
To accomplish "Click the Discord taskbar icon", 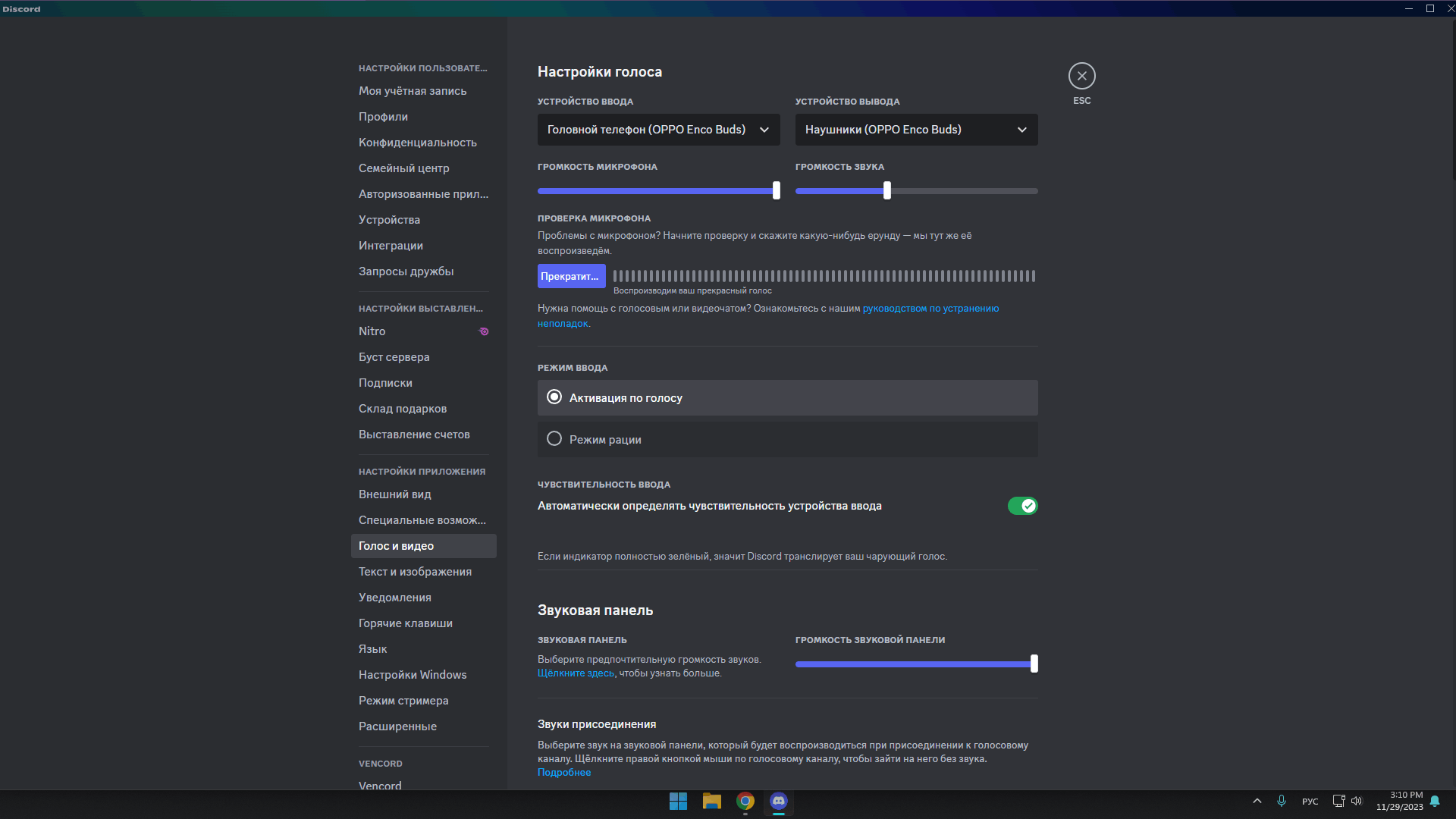I will click(779, 802).
